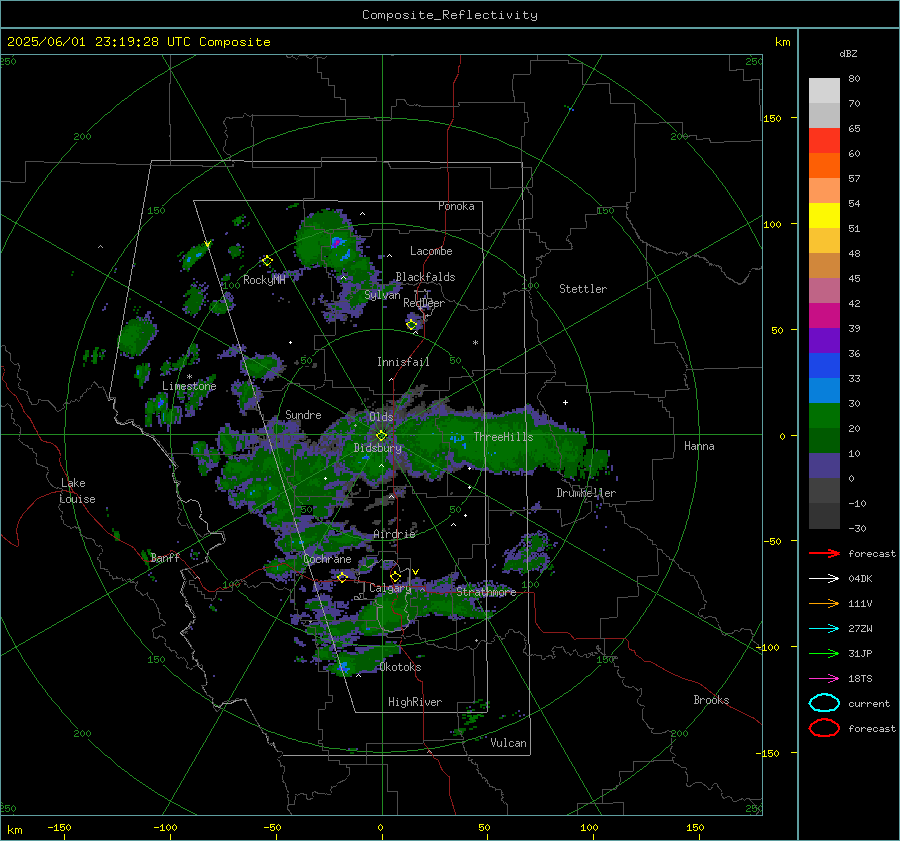Click the ThreeHills label on map
The image size is (900, 841).
coord(503,437)
